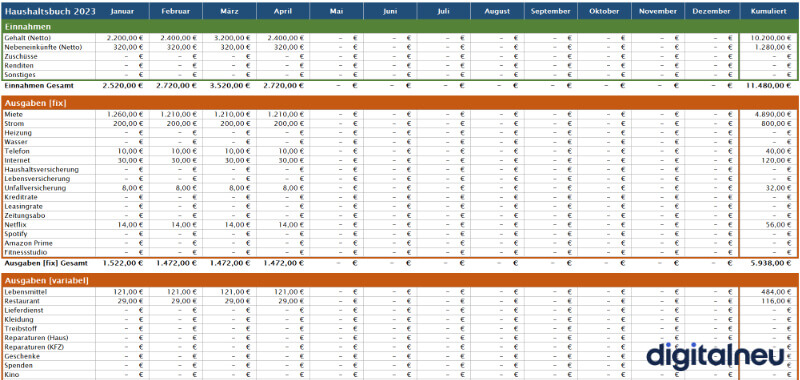Select the Februar column header
The image size is (800, 380).
176,11
